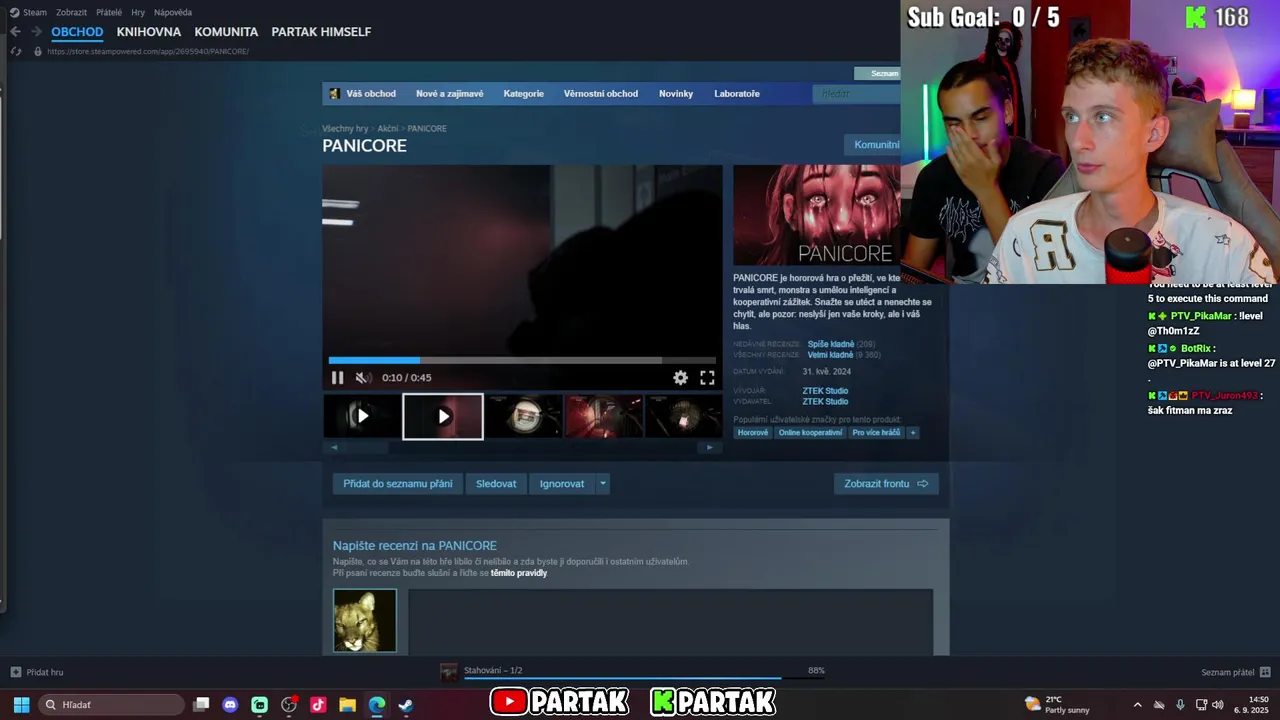
Task: Toggle fullscreen on the trailer player
Action: tap(707, 378)
